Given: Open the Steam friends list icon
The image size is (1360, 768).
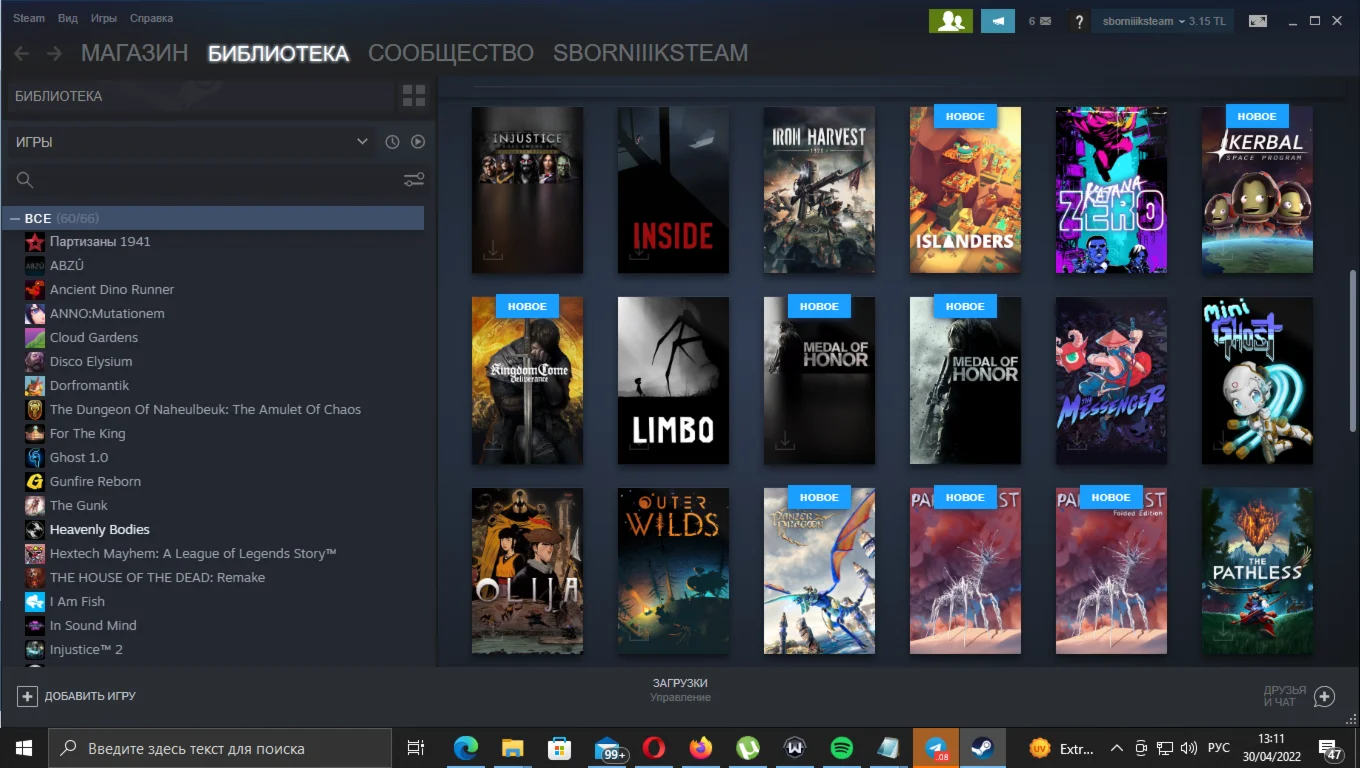Looking at the screenshot, I should (x=950, y=21).
